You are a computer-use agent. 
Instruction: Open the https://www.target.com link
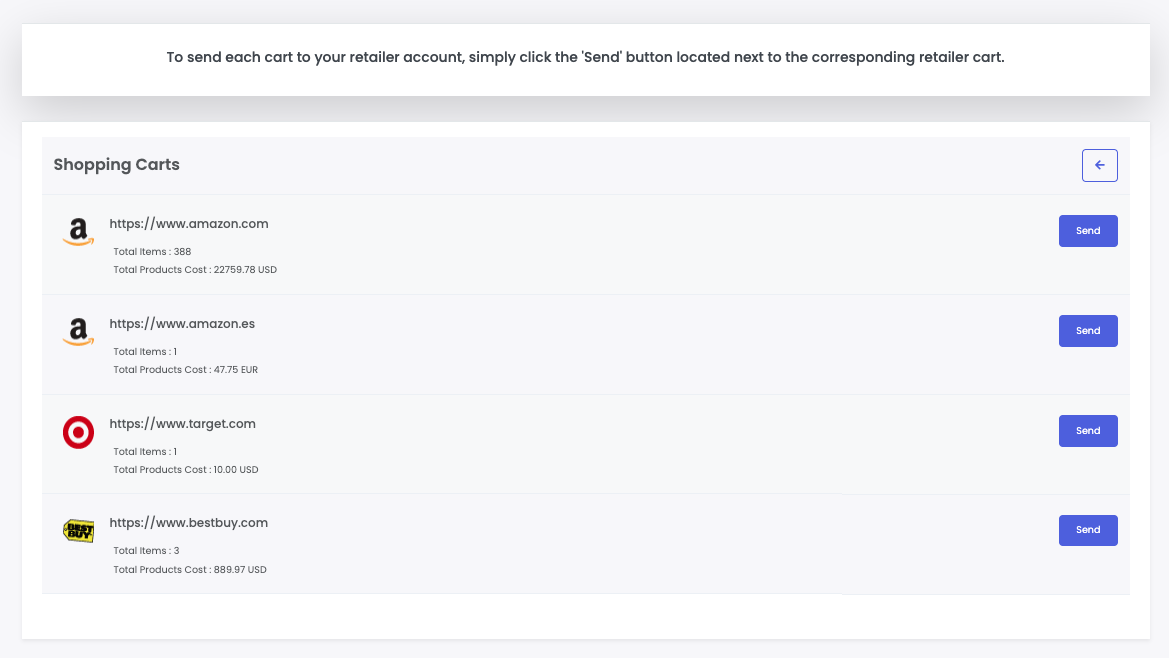(x=182, y=424)
